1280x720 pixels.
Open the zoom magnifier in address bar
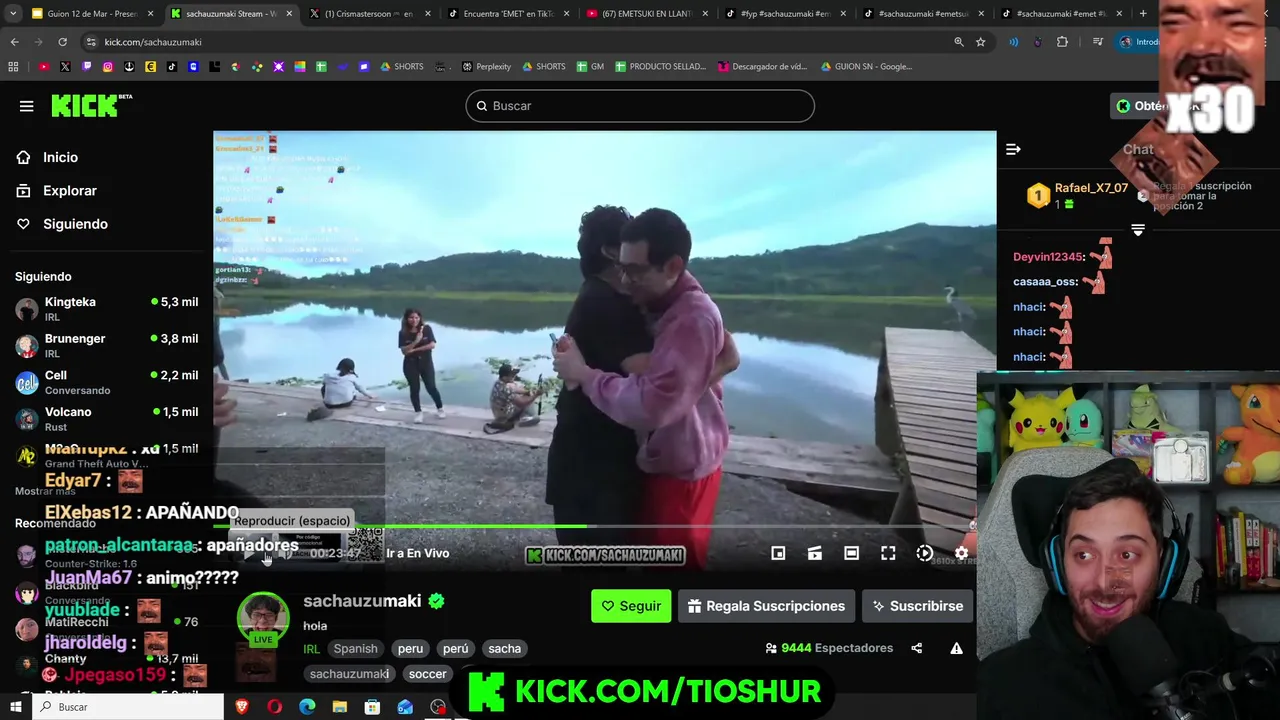click(958, 42)
